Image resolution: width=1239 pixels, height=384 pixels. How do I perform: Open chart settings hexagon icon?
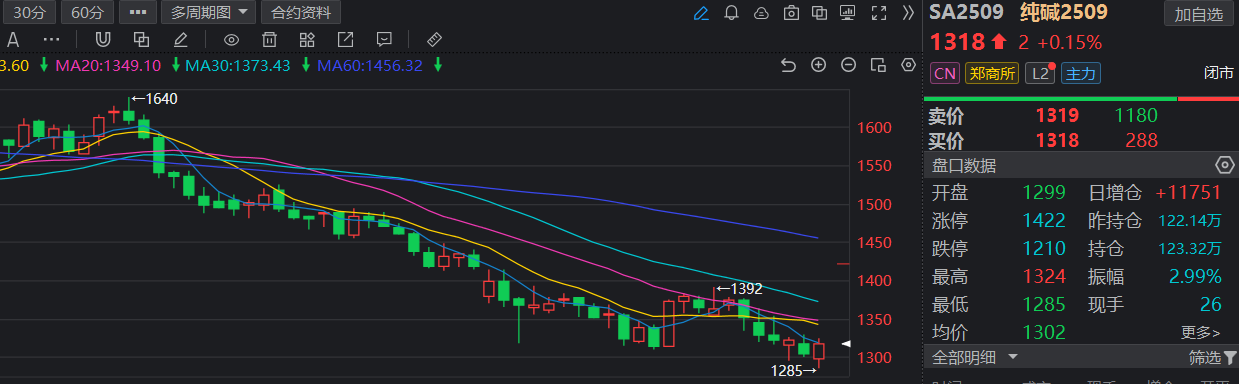click(908, 65)
